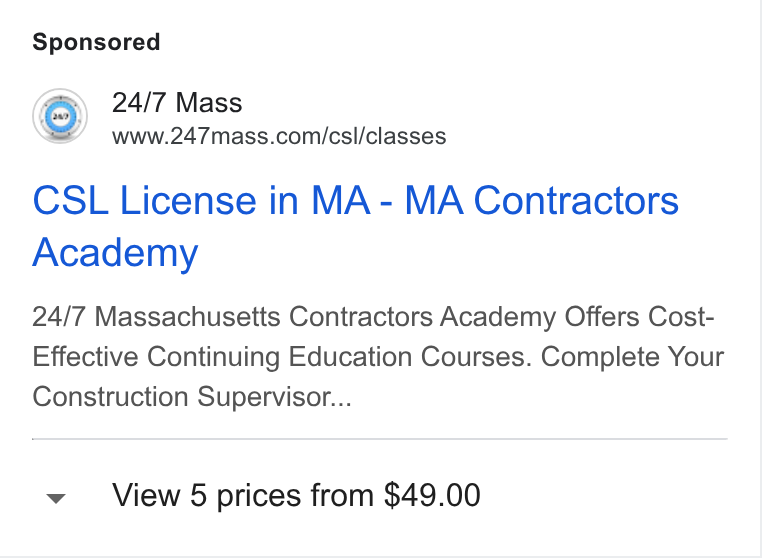Open the CSL License in MA headline link
The height and width of the screenshot is (558, 762).
(355, 226)
